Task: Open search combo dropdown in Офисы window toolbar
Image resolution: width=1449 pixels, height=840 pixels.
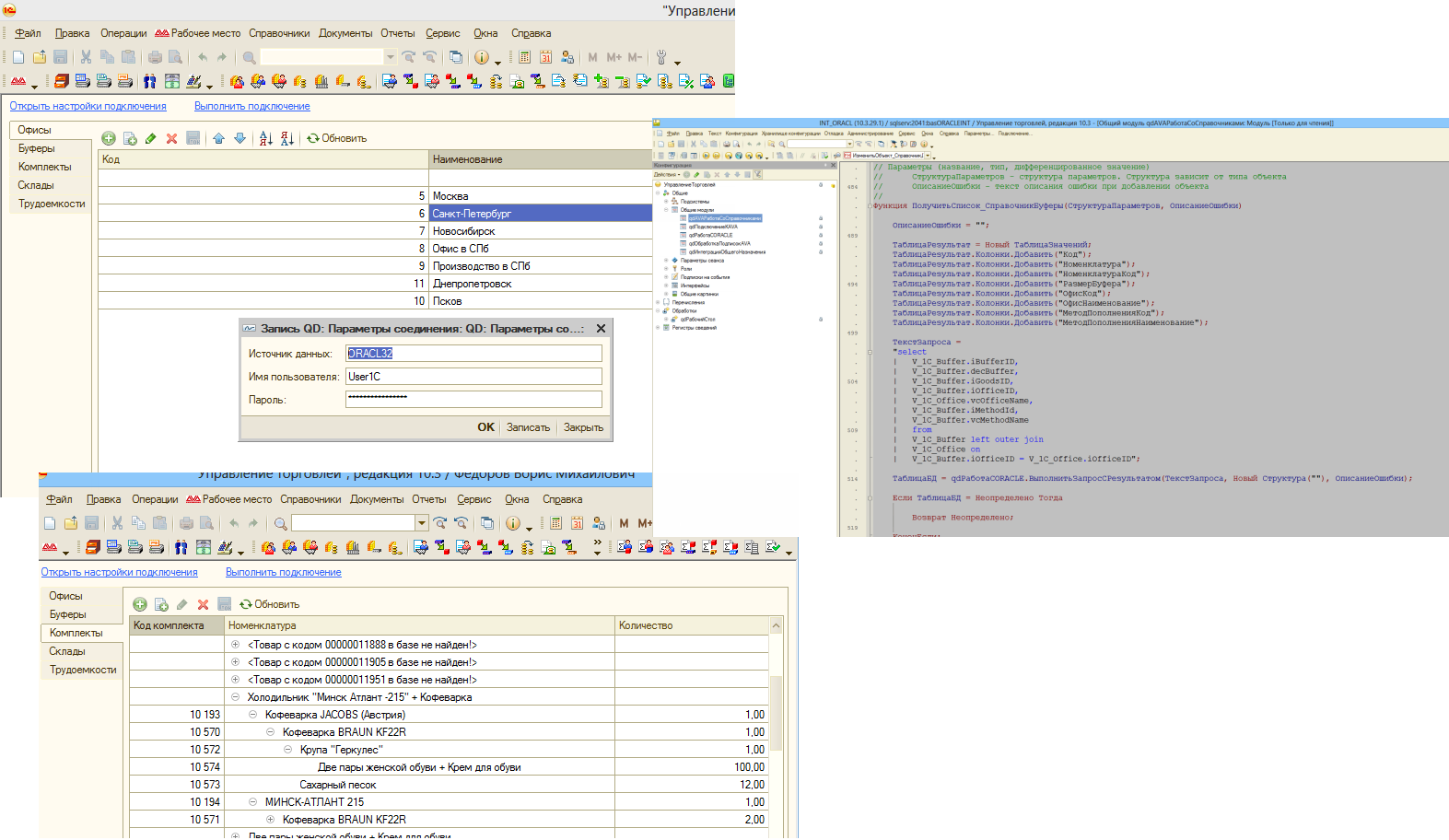Action: pyautogui.click(x=391, y=57)
